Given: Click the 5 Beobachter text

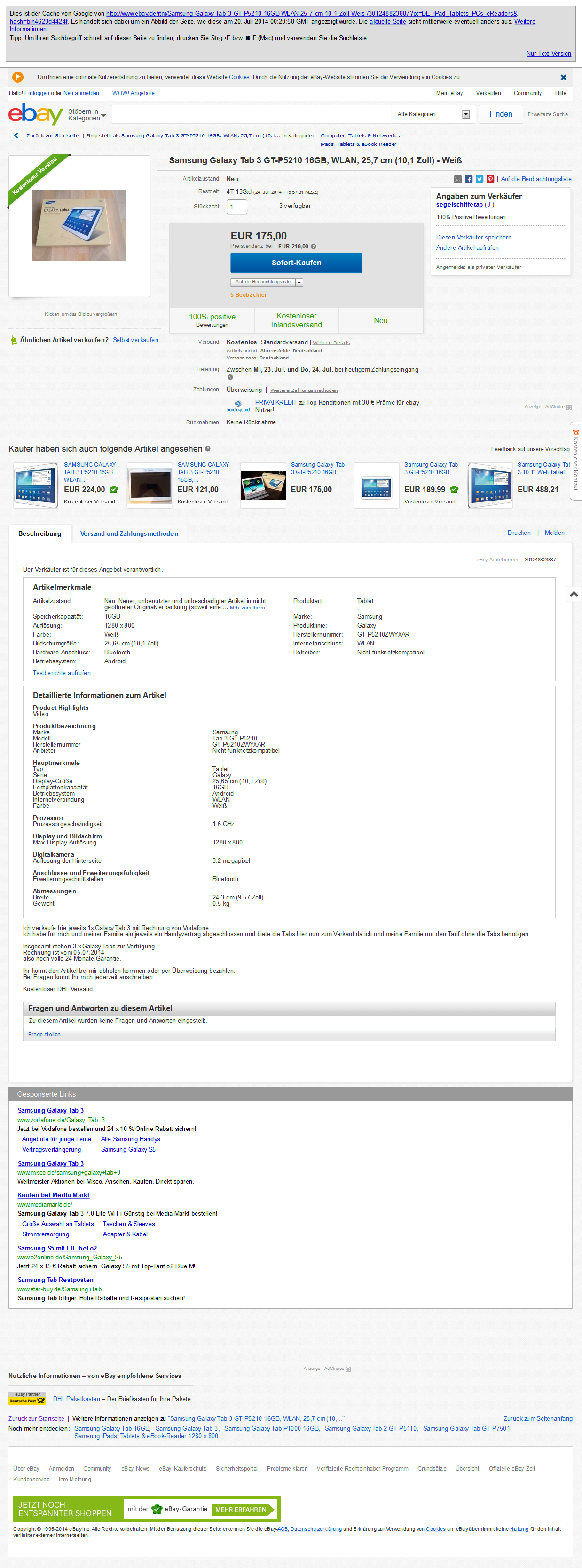Looking at the screenshot, I should point(248,294).
